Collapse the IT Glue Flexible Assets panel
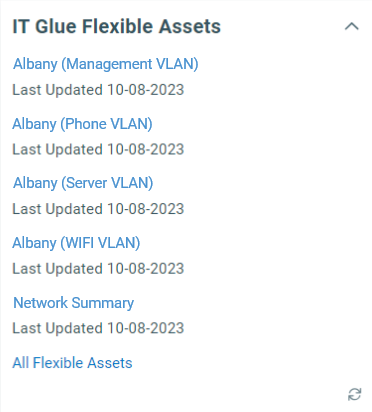Image resolution: width=372 pixels, height=412 pixels. click(352, 26)
